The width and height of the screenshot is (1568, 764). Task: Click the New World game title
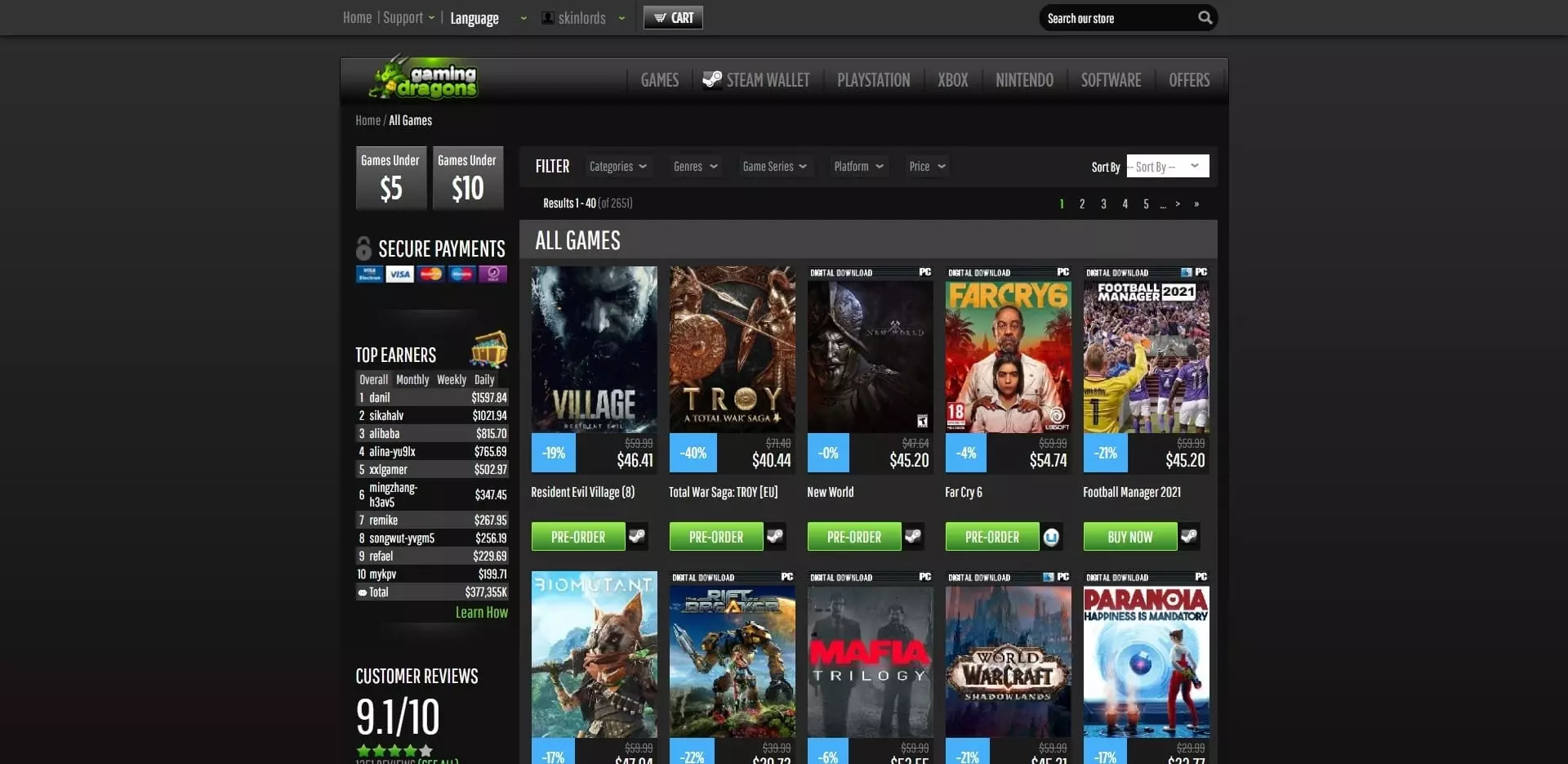point(830,492)
